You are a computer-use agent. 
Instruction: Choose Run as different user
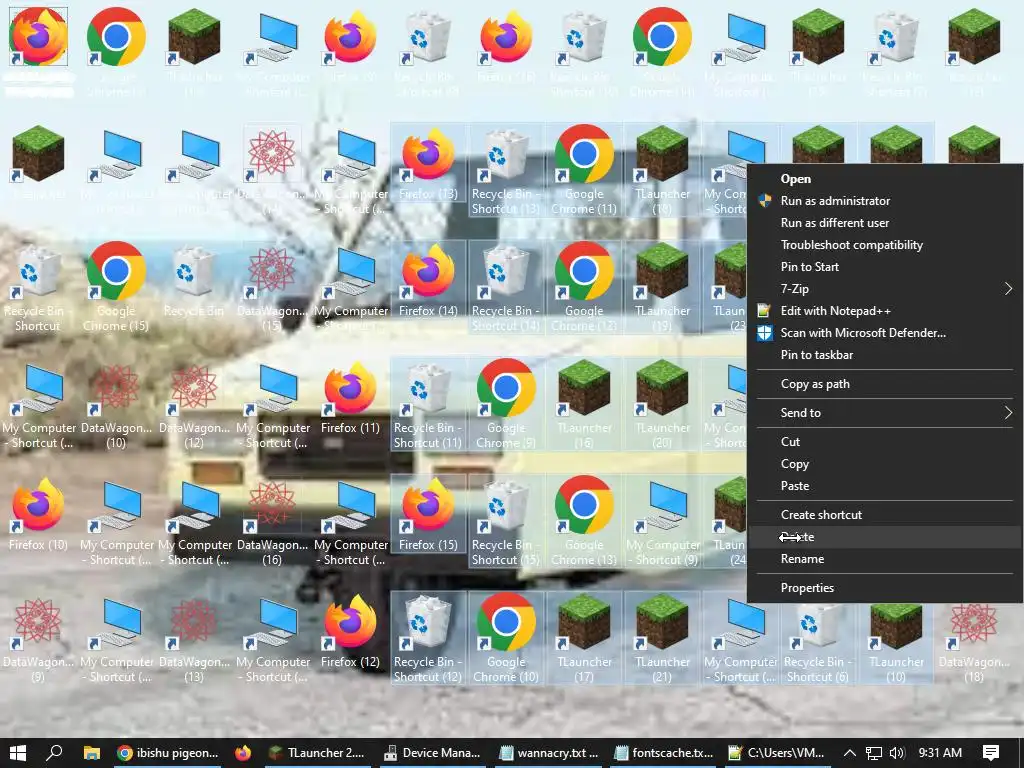click(885, 223)
